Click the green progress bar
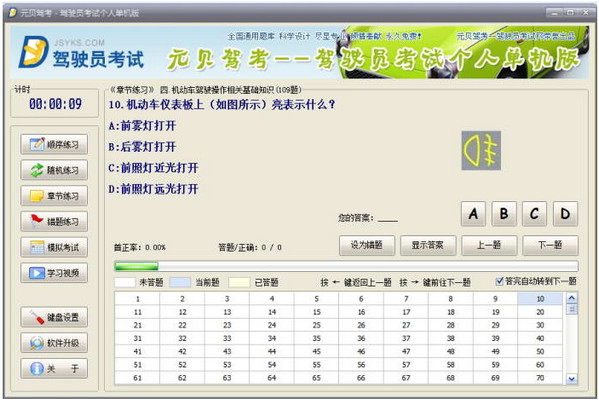Screen dimensions: 599x405 [x=346, y=266]
